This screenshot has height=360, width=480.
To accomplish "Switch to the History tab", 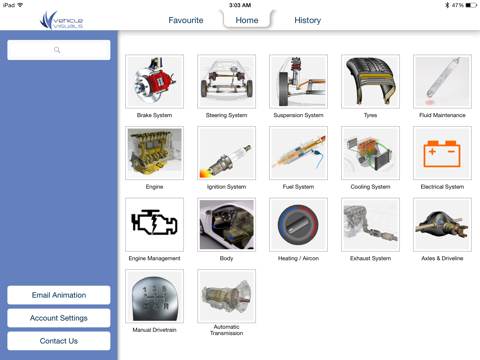I will point(307,20).
